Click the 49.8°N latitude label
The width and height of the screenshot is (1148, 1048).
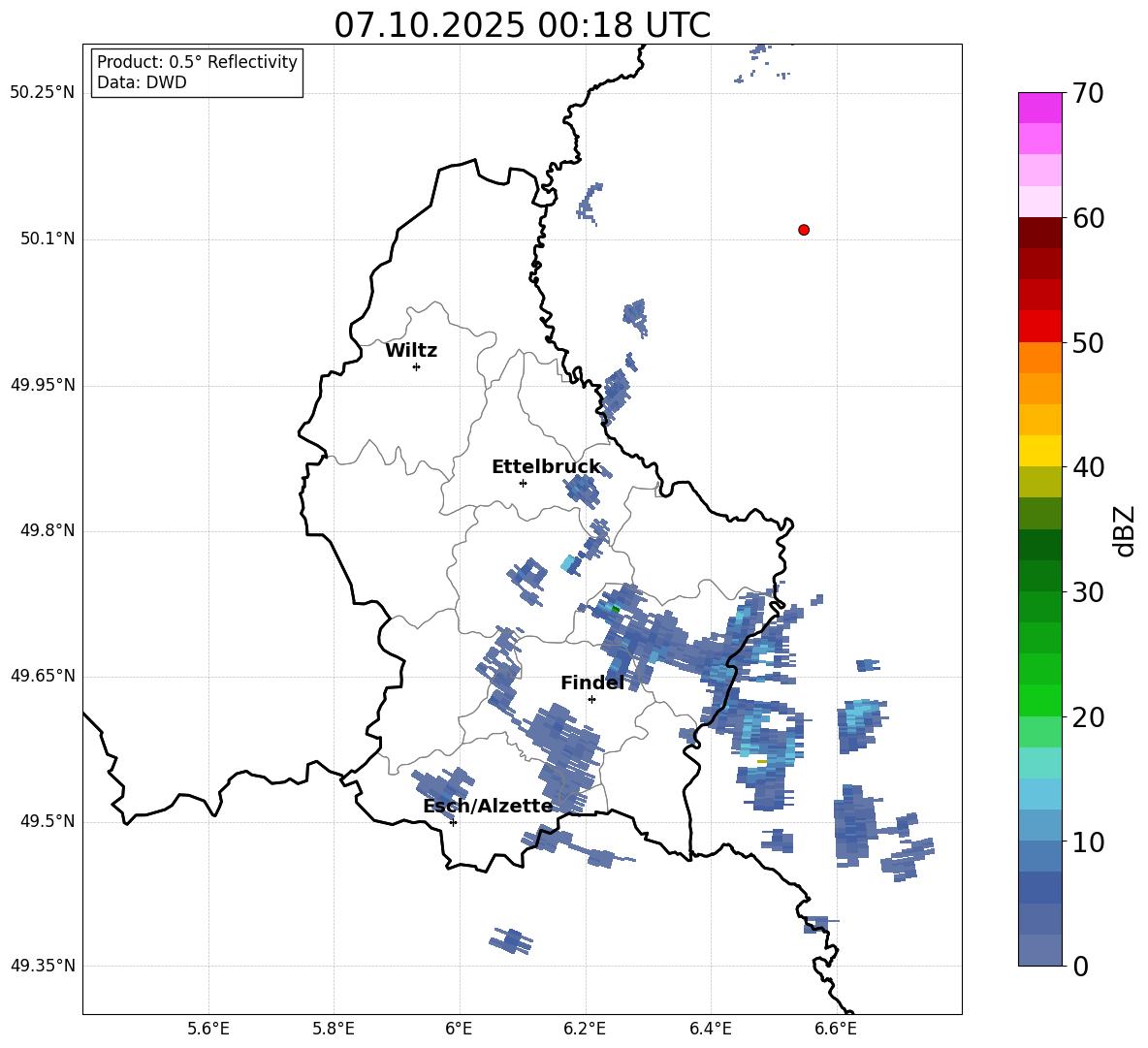click(x=48, y=530)
